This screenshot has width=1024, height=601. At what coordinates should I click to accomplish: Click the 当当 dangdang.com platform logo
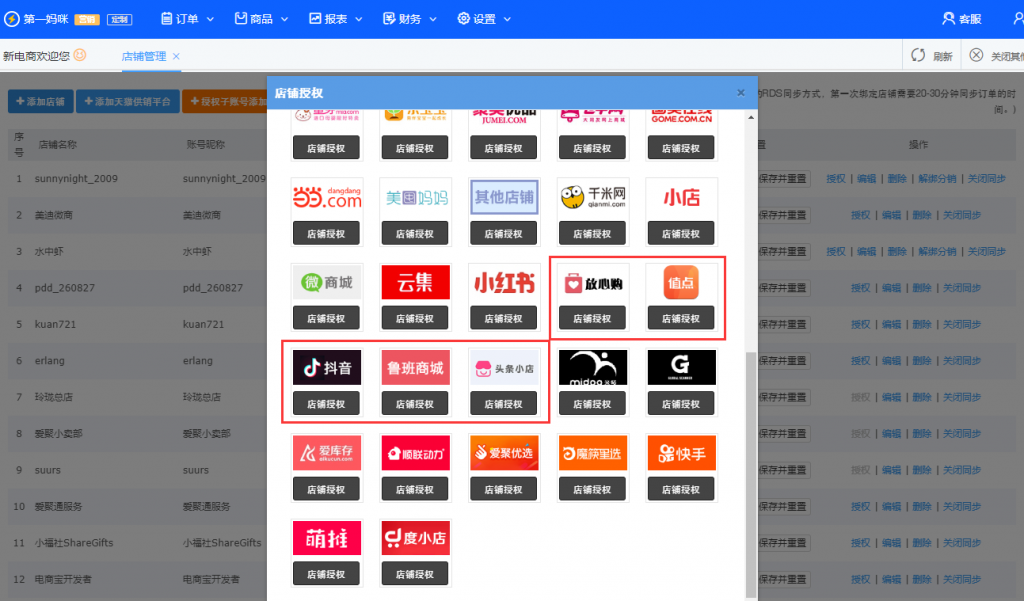327,197
